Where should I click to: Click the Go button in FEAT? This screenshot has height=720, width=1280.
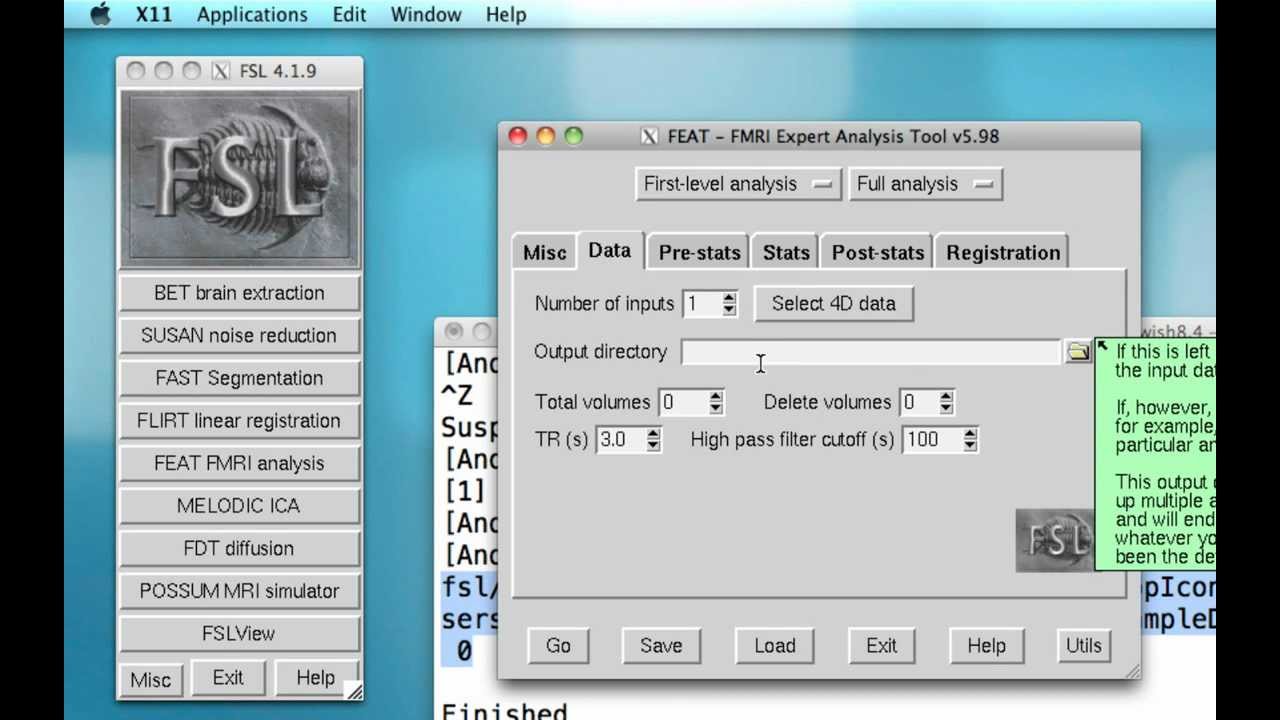coord(558,646)
